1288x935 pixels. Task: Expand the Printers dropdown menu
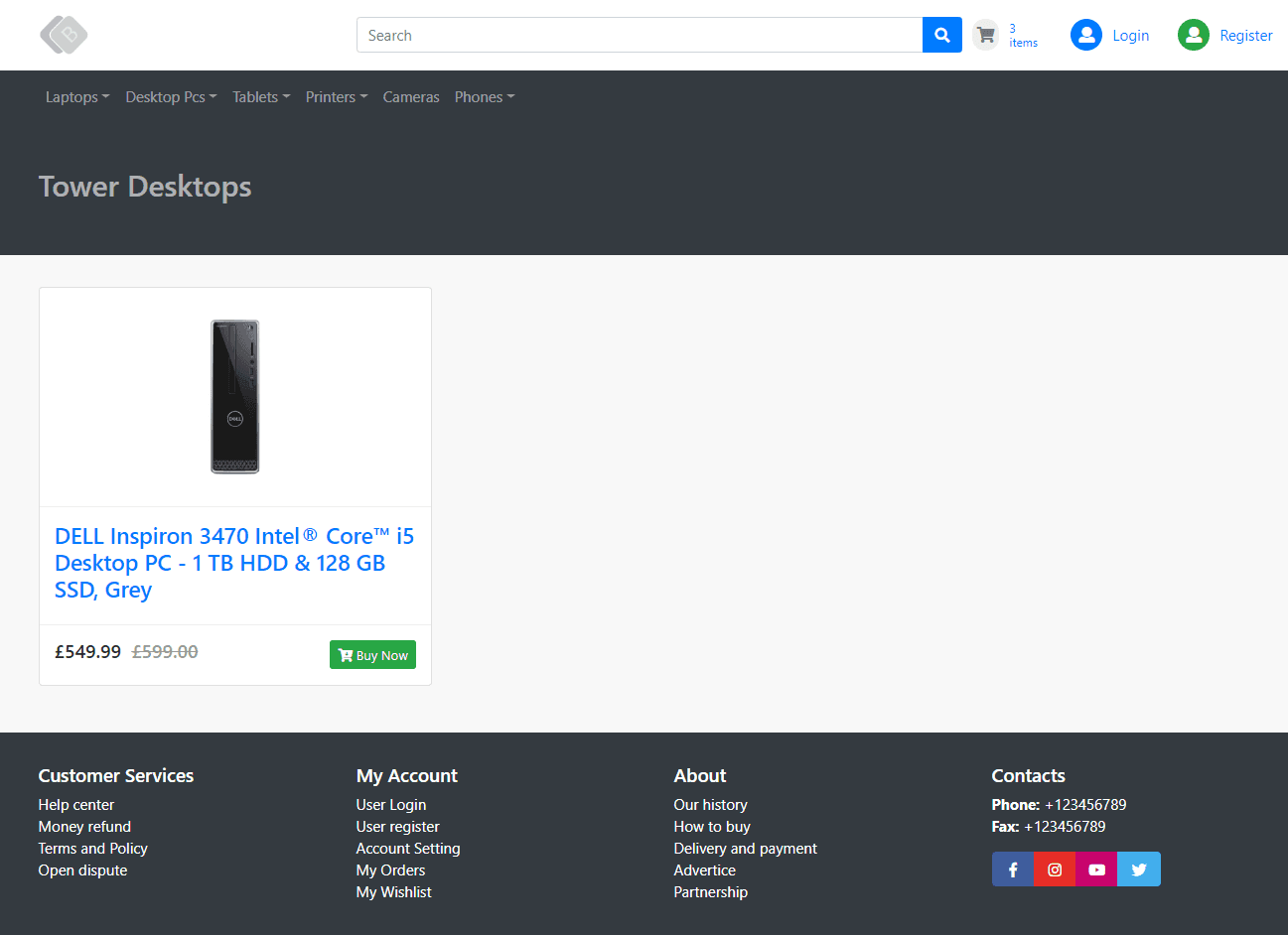pos(337,97)
